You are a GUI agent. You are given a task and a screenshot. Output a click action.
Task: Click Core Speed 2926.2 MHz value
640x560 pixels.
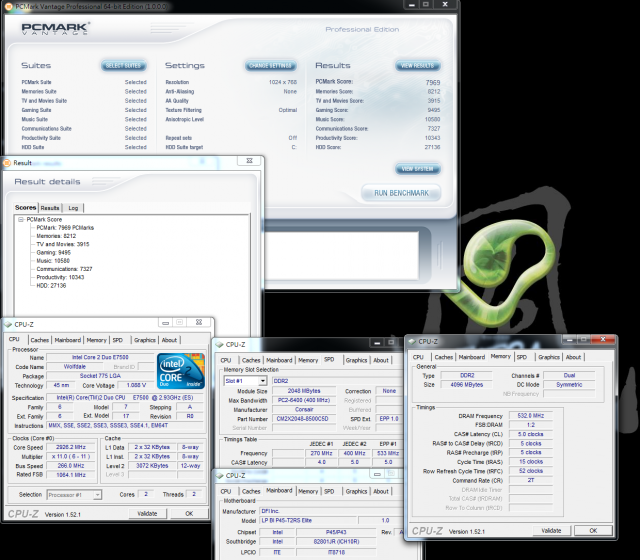coord(71,447)
